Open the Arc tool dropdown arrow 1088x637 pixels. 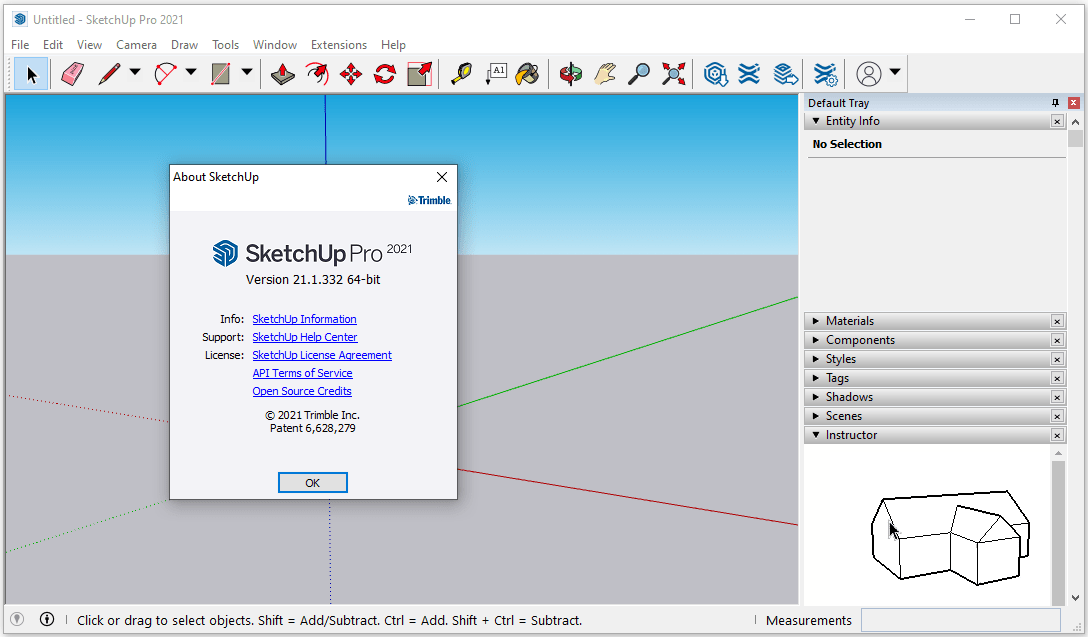[191, 72]
